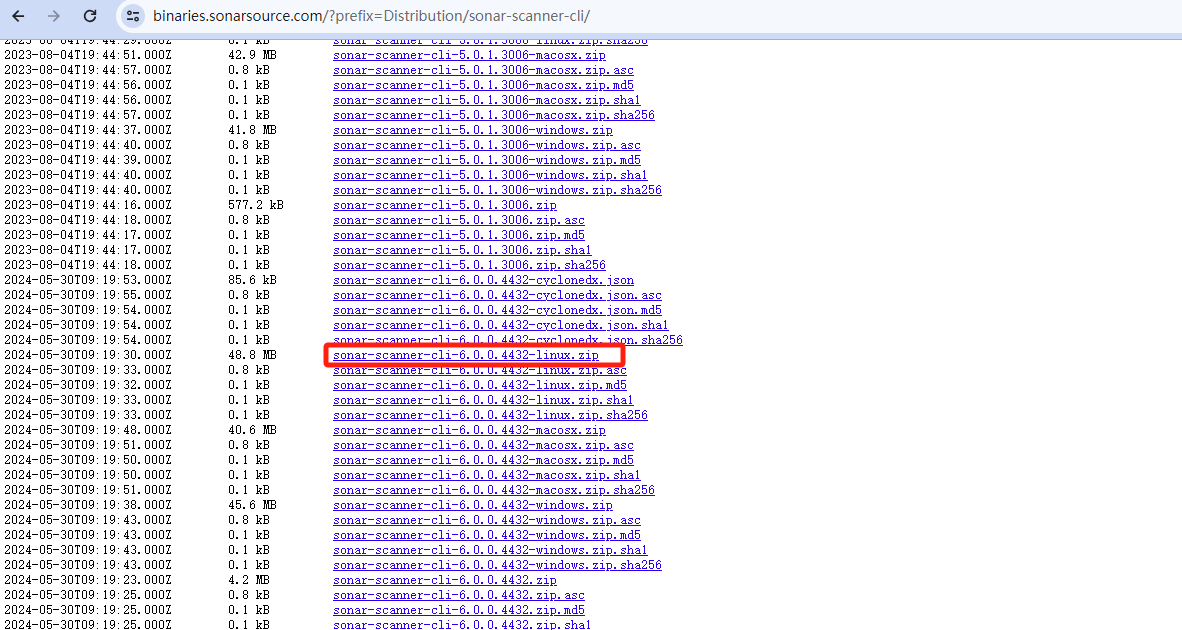1182x630 pixels.
Task: Select the 85.6 kB file size text
Action: 253,280
